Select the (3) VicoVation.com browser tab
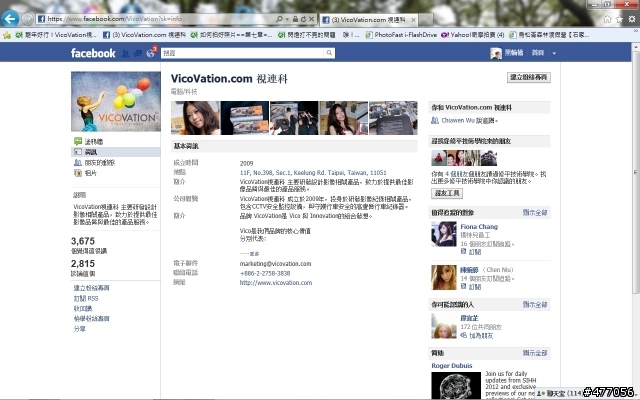This screenshot has height=400, width=640. click(x=368, y=20)
